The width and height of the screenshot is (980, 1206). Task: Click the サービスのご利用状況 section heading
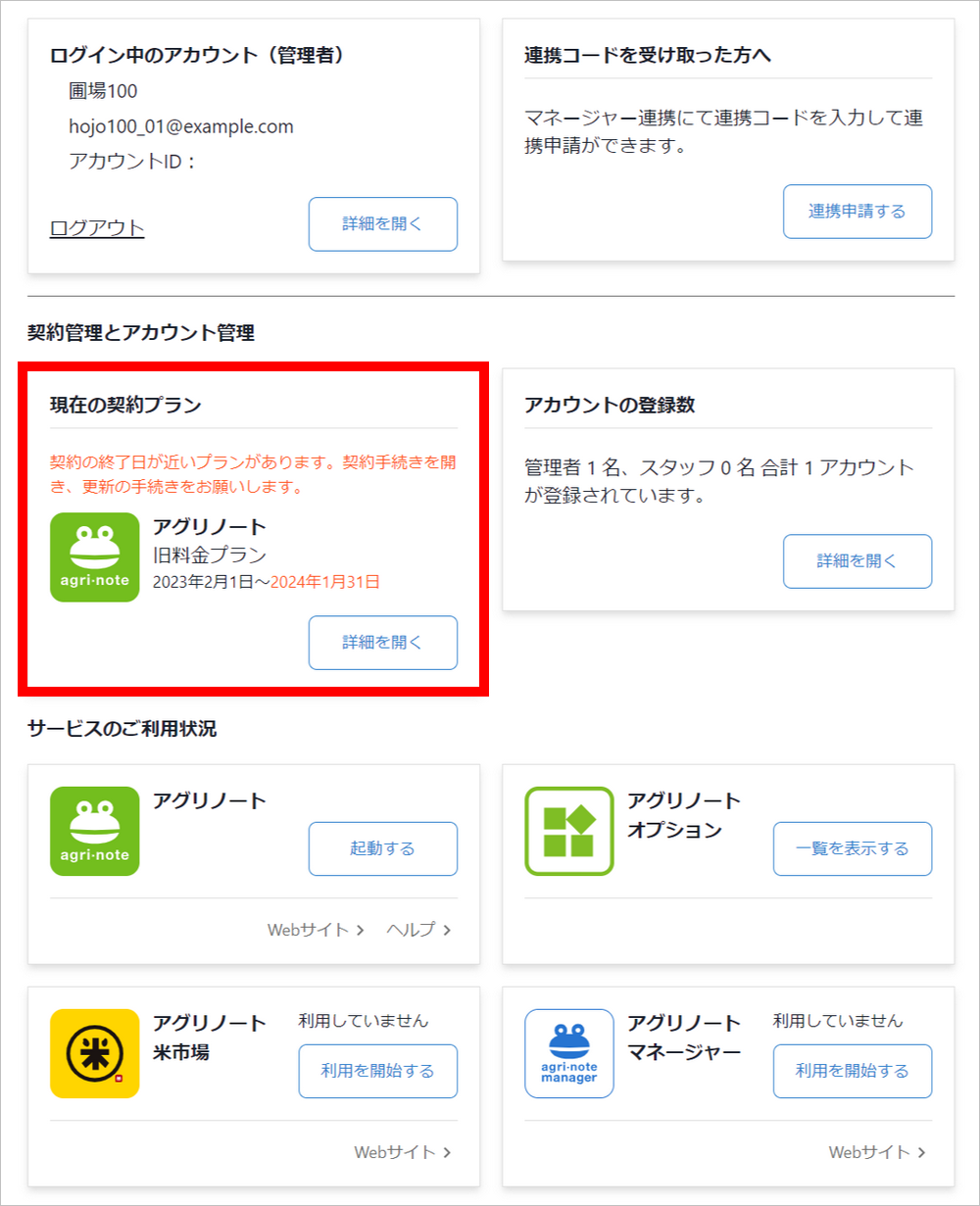tap(122, 729)
